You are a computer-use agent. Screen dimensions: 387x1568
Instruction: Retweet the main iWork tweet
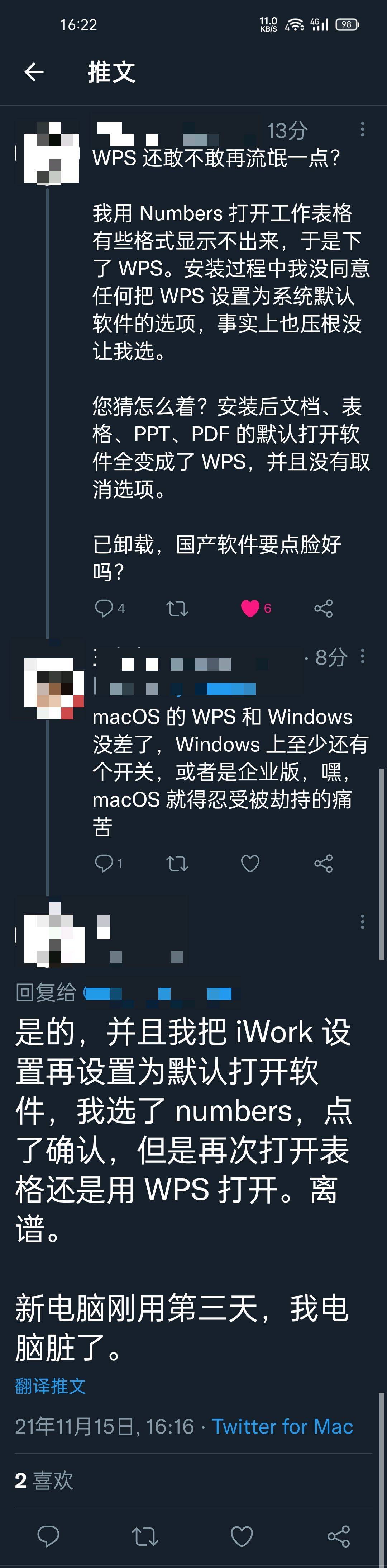(145, 1536)
